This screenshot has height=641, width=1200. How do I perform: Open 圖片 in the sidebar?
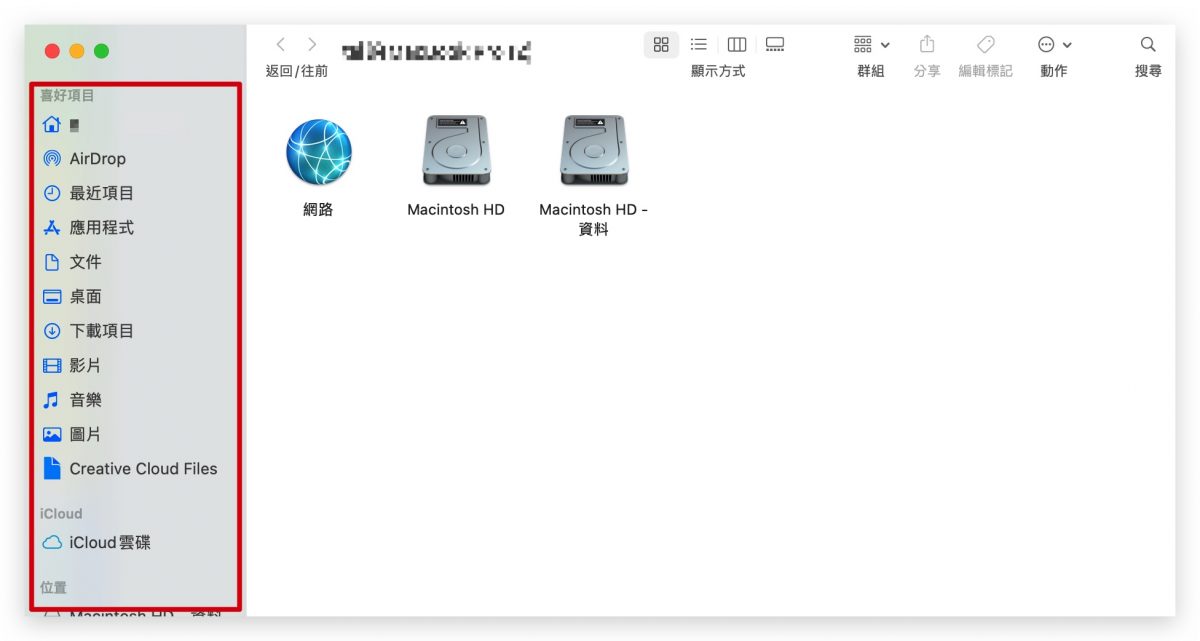click(x=72, y=435)
